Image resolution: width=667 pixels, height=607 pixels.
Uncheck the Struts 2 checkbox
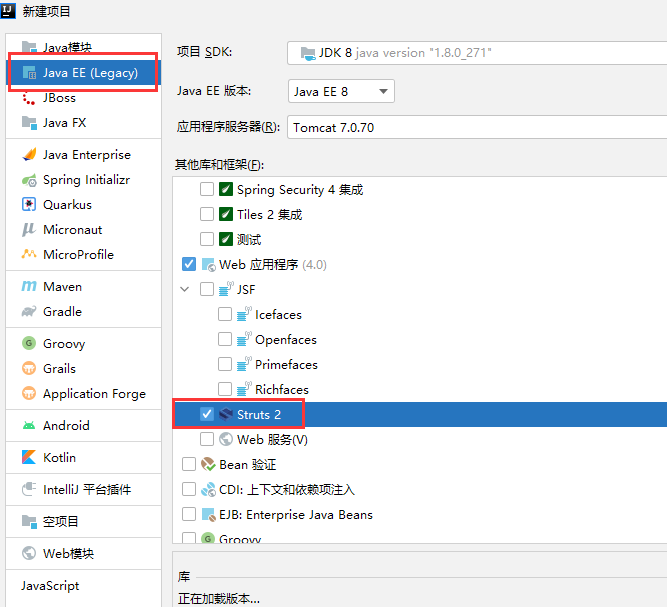pos(207,414)
